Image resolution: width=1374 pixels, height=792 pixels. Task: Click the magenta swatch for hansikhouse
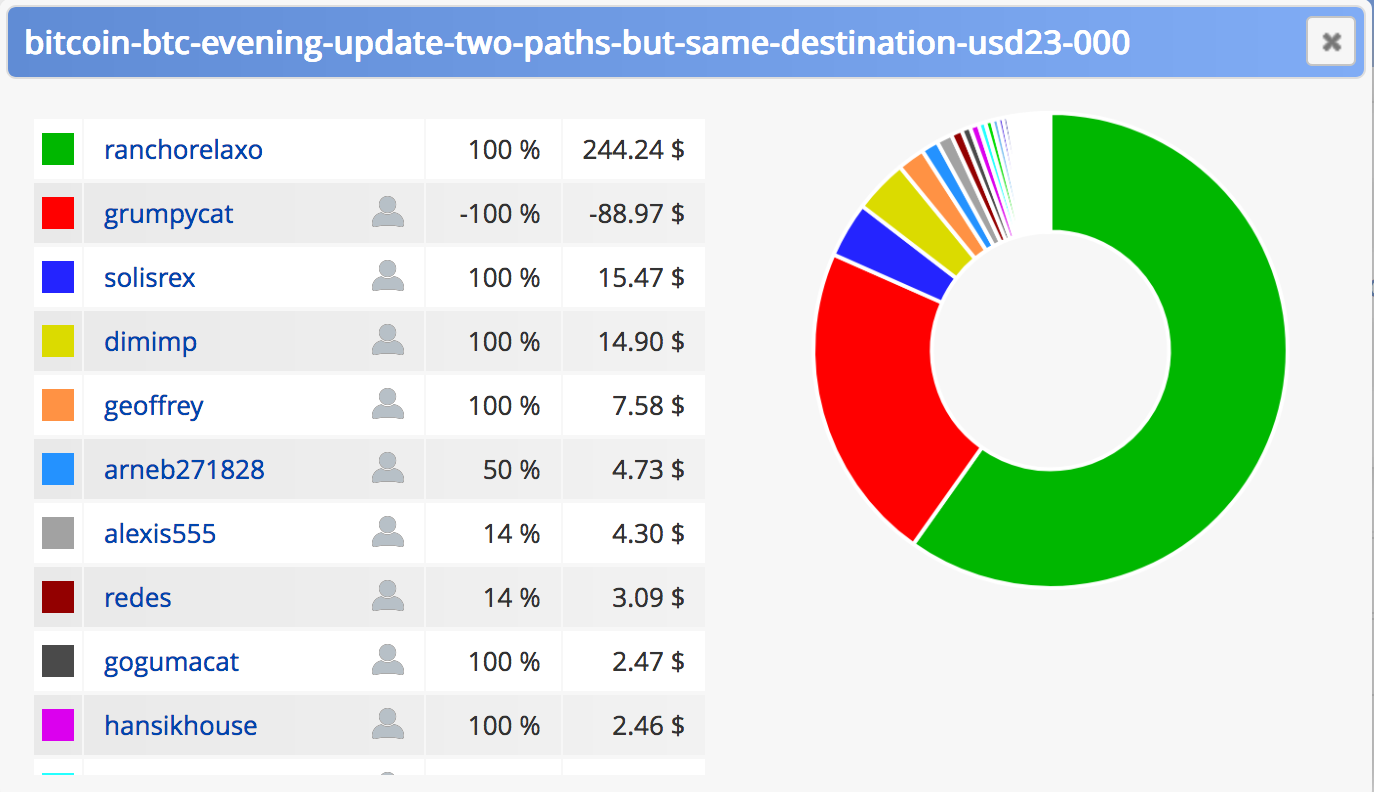click(58, 725)
